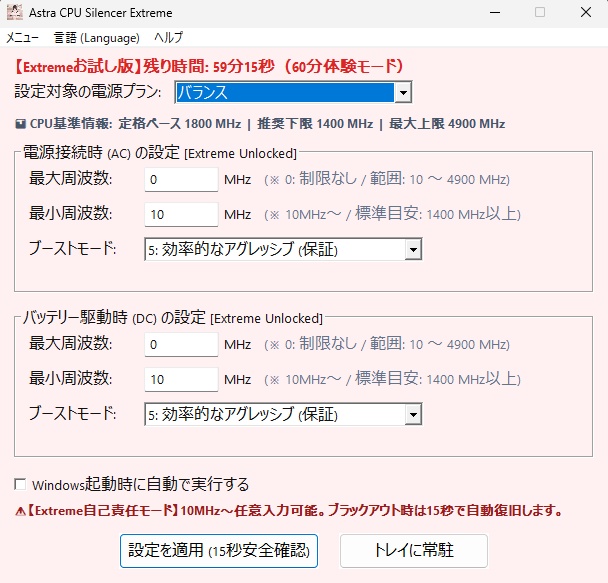The image size is (608, 583).
Task: Enable Windows起動時に自動で実行する checkbox
Action: pos(20,485)
